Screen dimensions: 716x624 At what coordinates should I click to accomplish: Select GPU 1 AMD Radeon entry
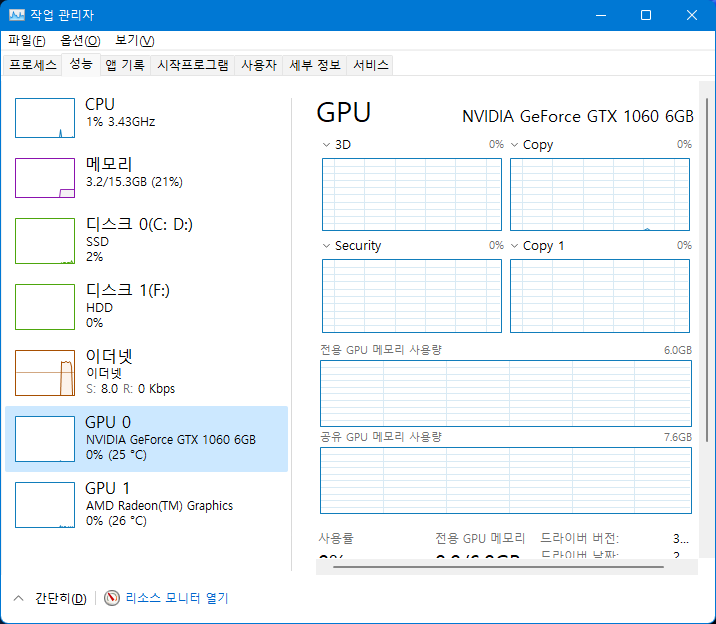[146, 505]
